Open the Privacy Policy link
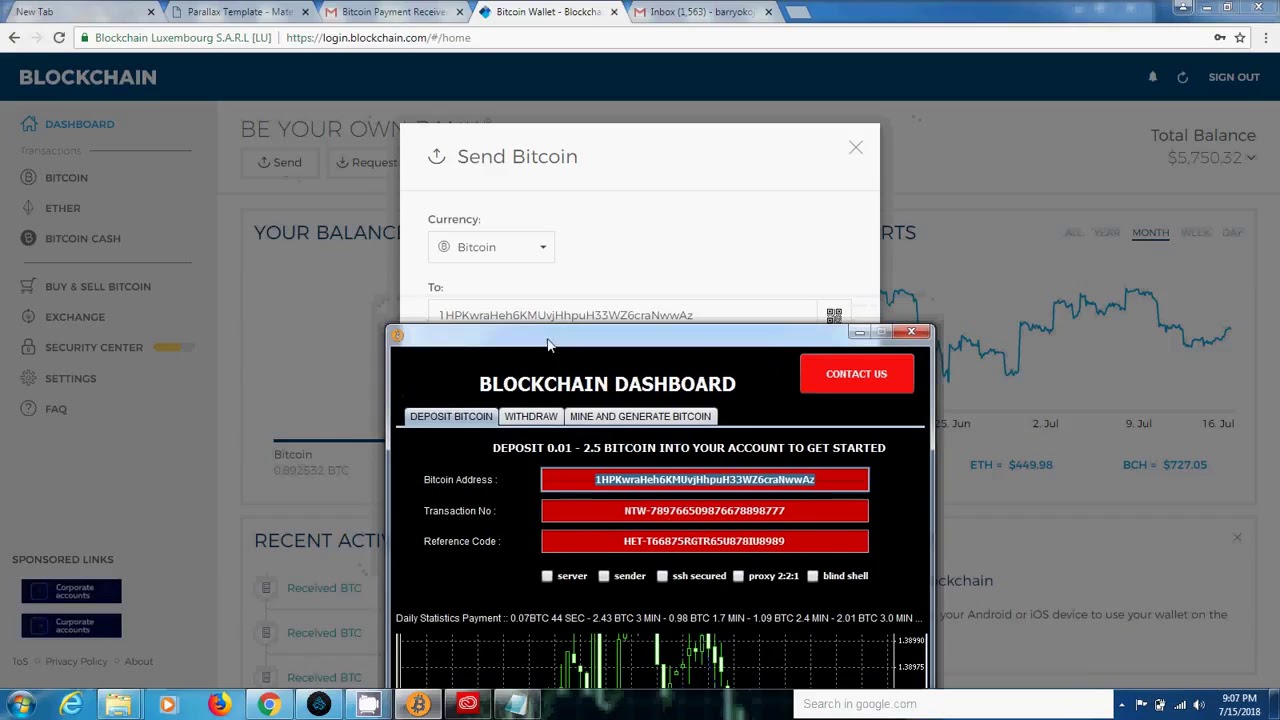This screenshot has height=720, width=1280. [76, 661]
